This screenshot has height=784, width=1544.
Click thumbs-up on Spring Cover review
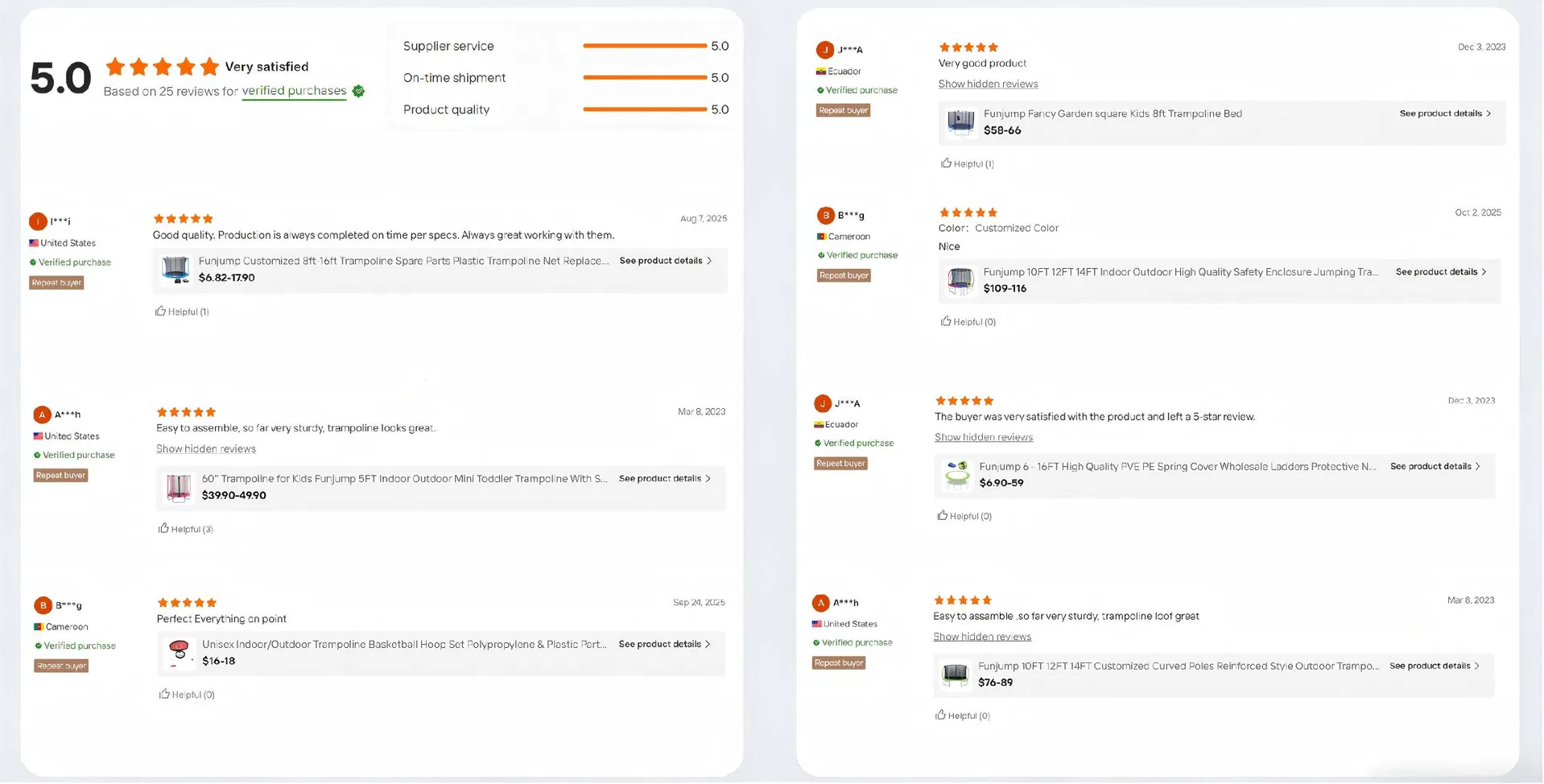pos(943,516)
